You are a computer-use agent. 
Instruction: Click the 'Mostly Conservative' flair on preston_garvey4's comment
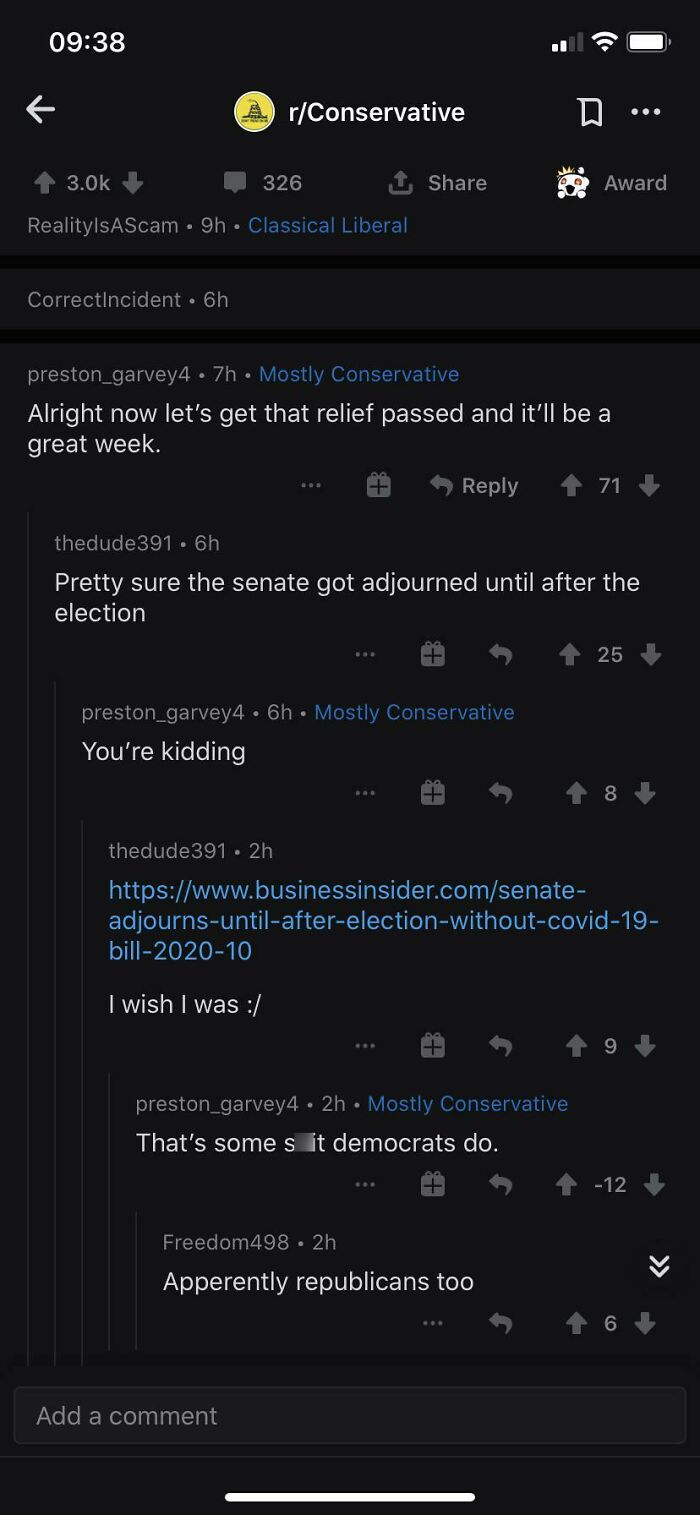tap(358, 374)
